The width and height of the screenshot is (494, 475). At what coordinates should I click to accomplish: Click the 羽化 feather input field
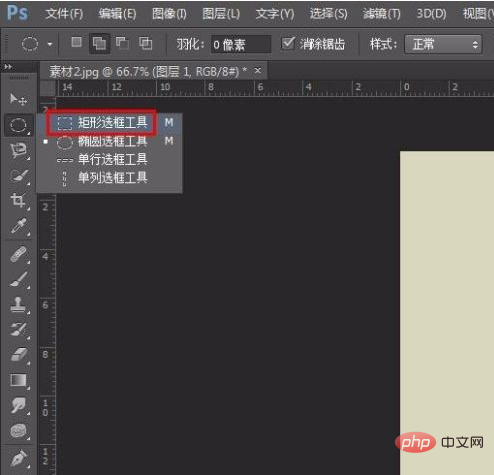click(x=241, y=44)
